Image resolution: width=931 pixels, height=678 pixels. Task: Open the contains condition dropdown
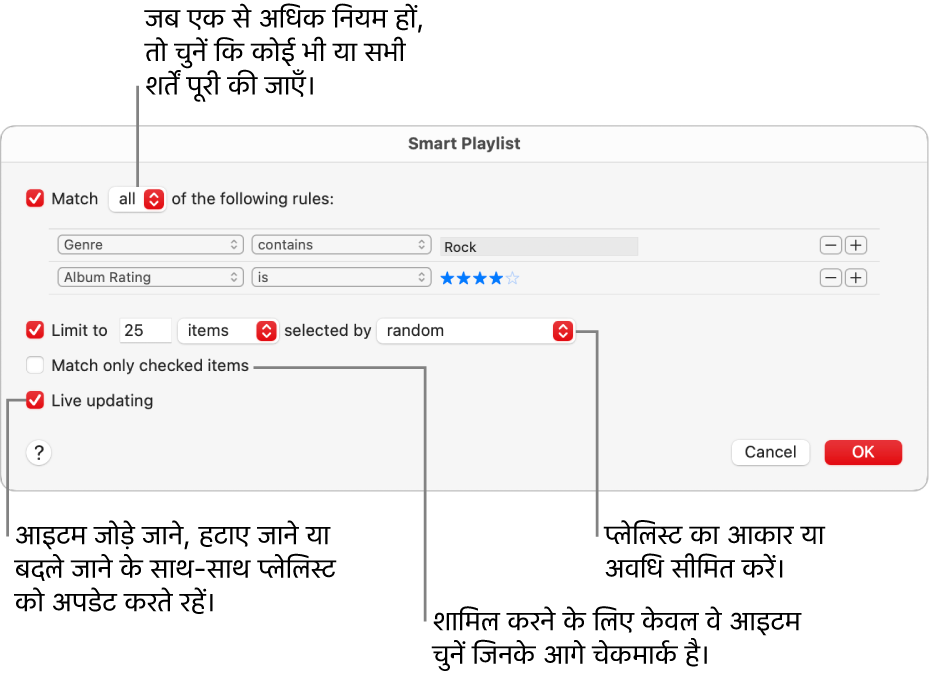[341, 245]
